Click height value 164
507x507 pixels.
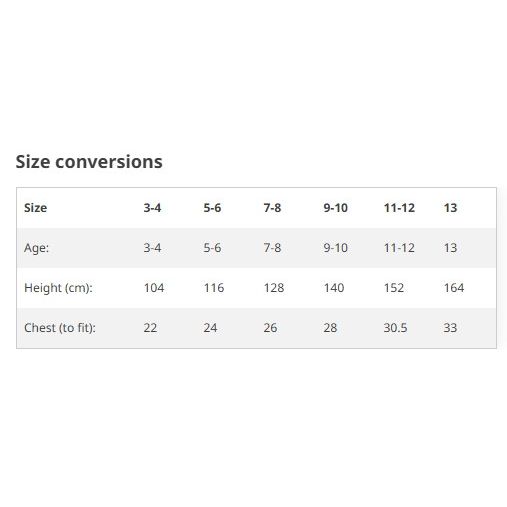[x=454, y=288]
